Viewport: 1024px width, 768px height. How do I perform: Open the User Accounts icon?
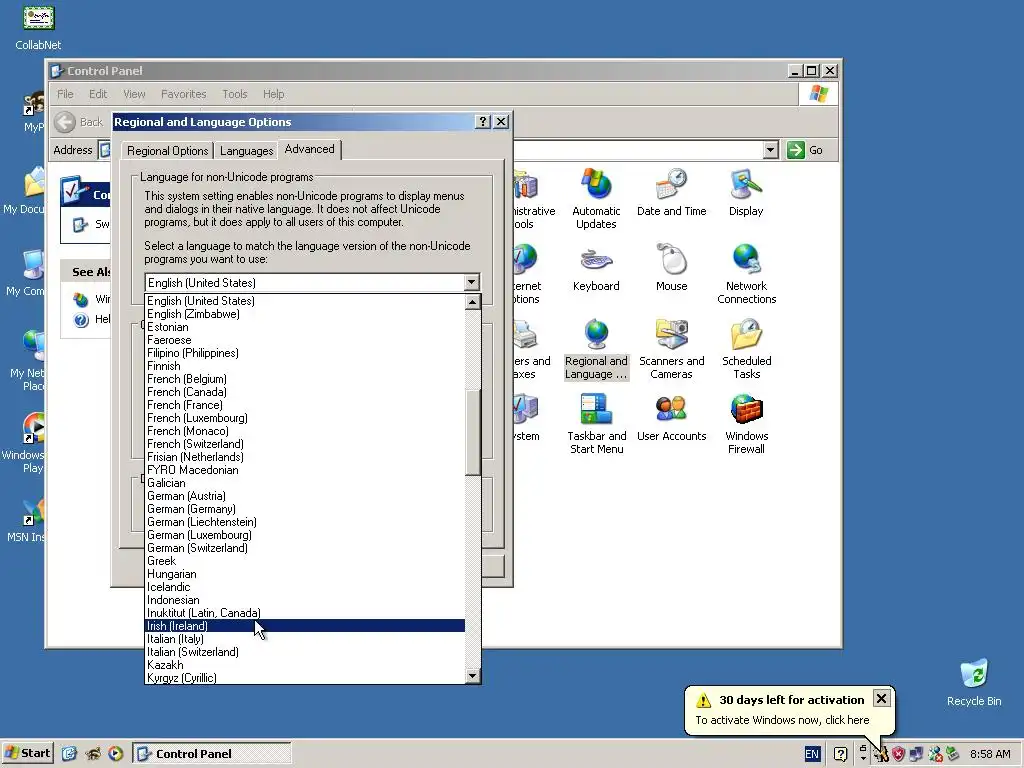(671, 418)
